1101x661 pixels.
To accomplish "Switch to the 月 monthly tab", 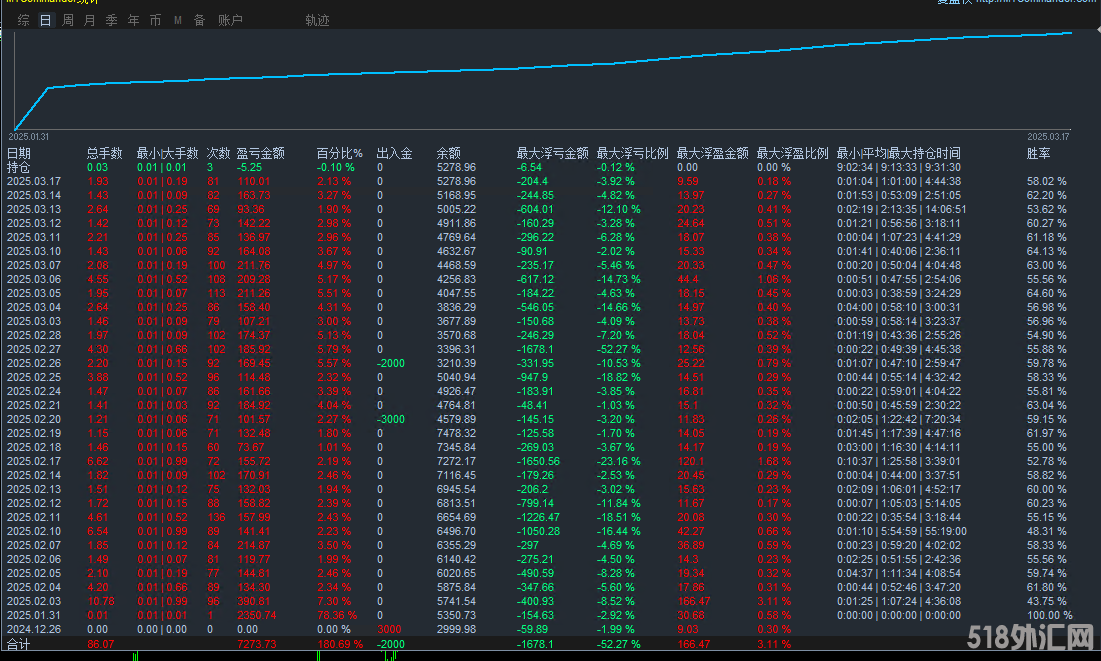I will point(90,20).
